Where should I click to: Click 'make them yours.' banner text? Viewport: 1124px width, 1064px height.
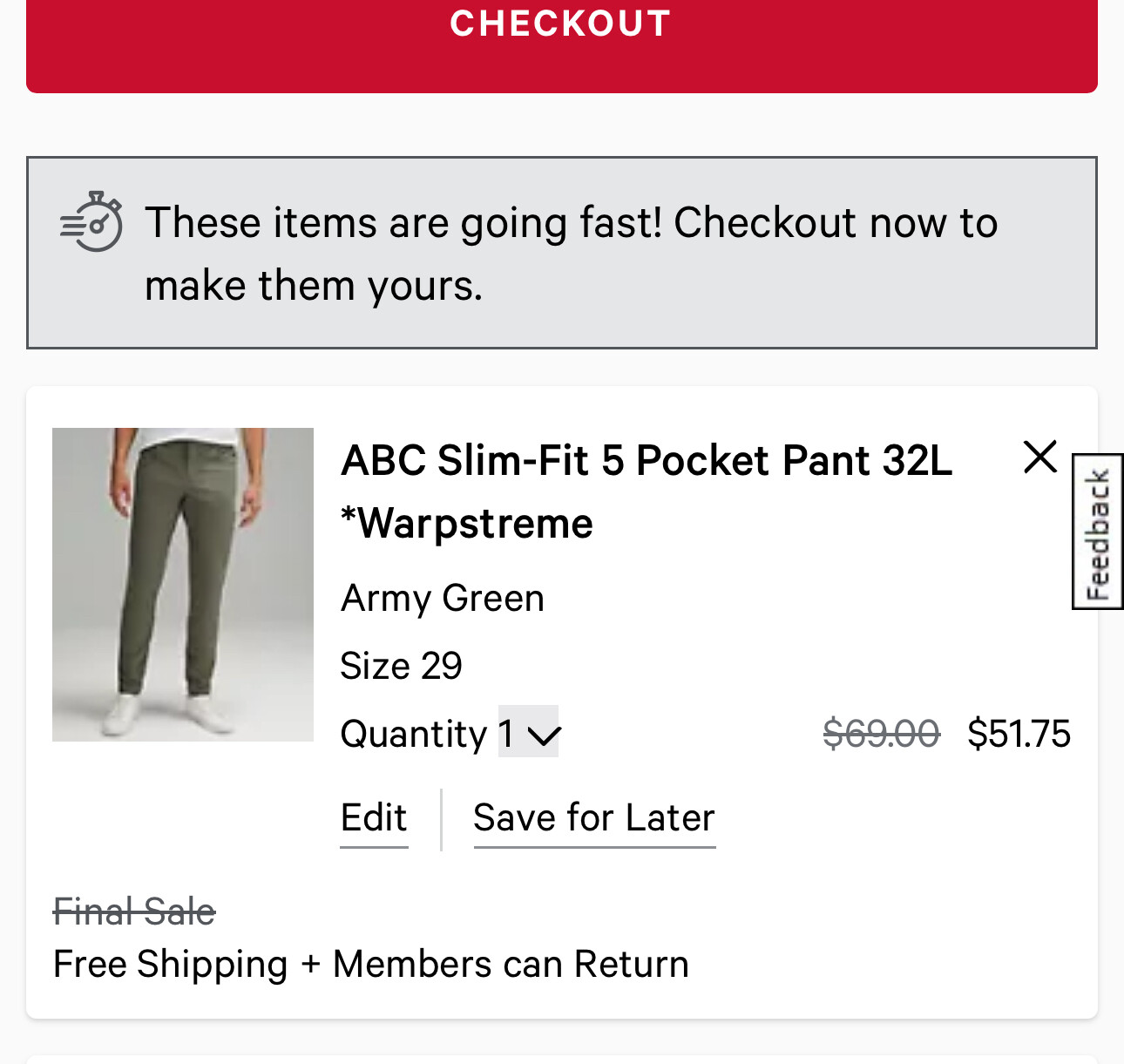(314, 286)
